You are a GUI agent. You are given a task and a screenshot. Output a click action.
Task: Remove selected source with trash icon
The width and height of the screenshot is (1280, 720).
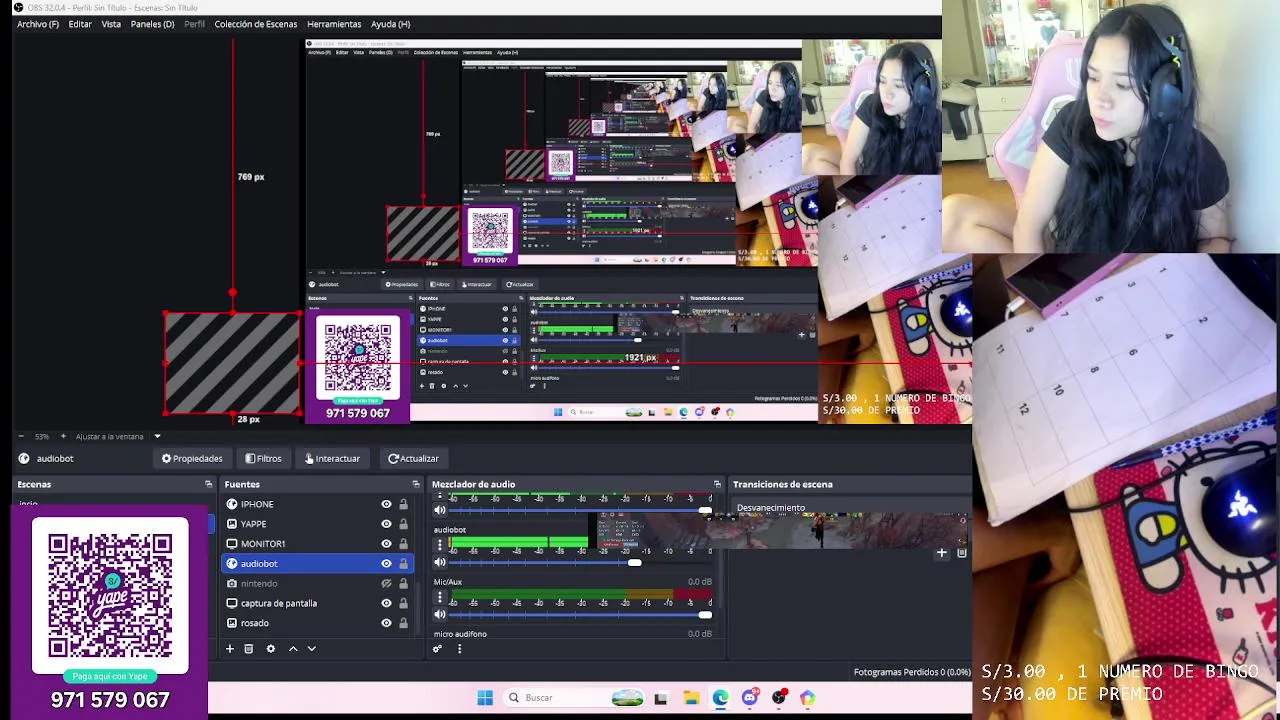pyautogui.click(x=249, y=649)
